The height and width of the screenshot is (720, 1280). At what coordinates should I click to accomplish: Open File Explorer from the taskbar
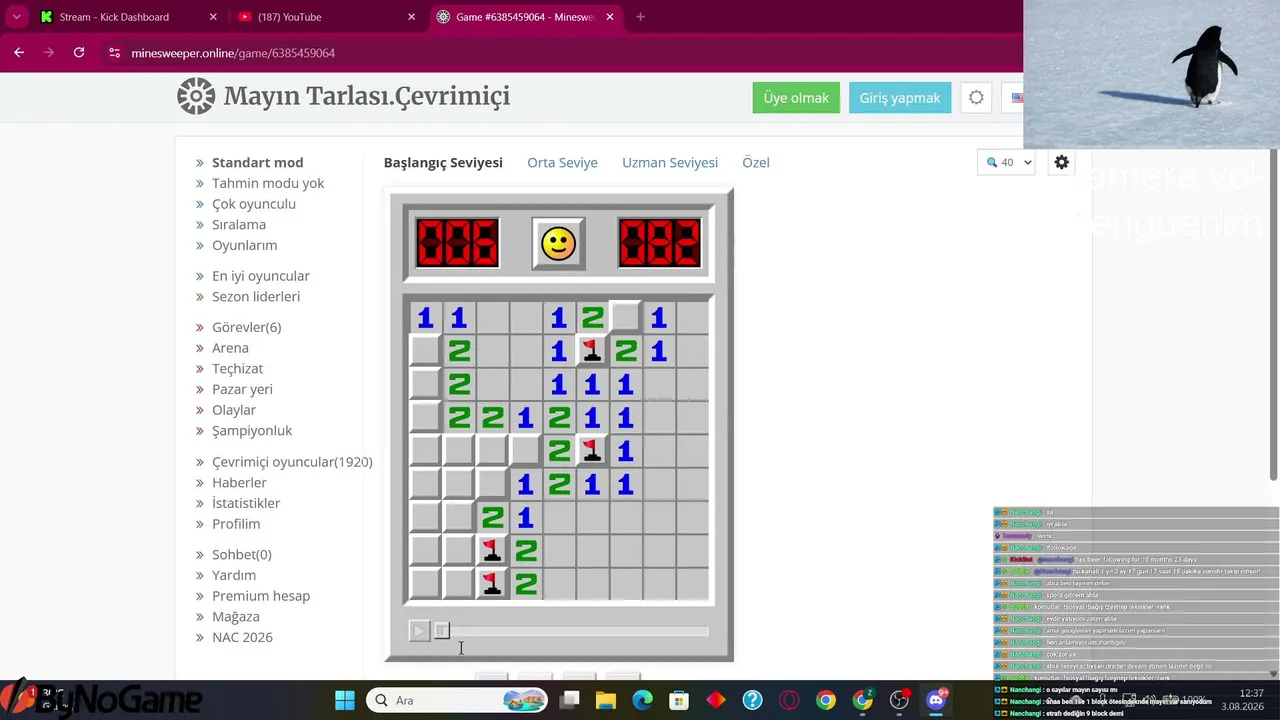click(x=605, y=700)
